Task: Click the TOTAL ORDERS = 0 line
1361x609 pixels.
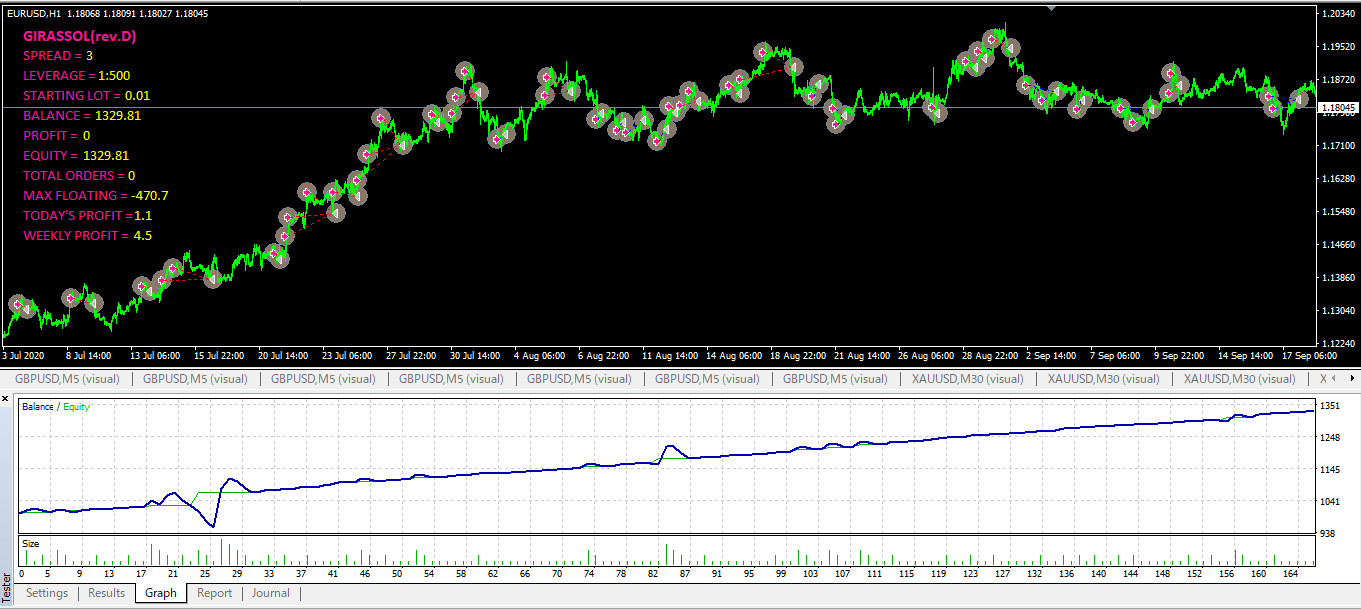Action: 80,176
